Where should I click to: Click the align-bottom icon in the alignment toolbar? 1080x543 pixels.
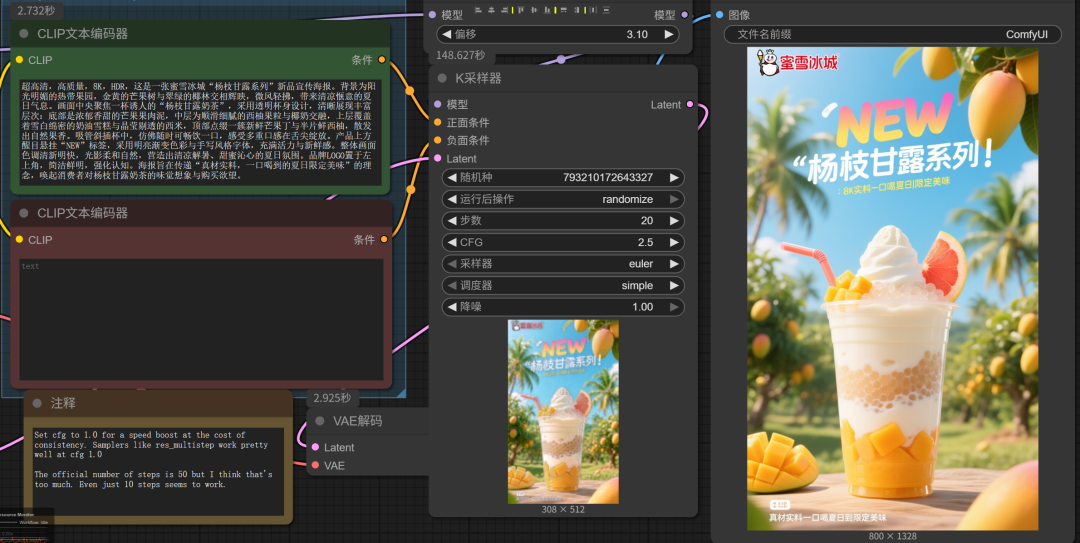547,10
